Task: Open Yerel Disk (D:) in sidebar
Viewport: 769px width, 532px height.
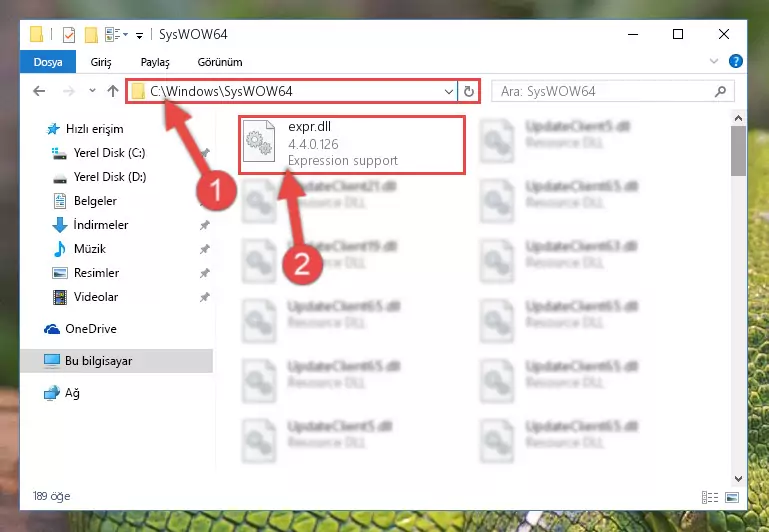Action: click(x=110, y=177)
